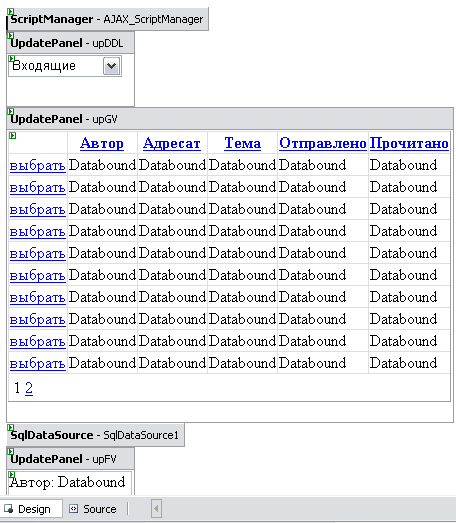Go to page 2 of the grid
456x523 pixels.
[29, 388]
